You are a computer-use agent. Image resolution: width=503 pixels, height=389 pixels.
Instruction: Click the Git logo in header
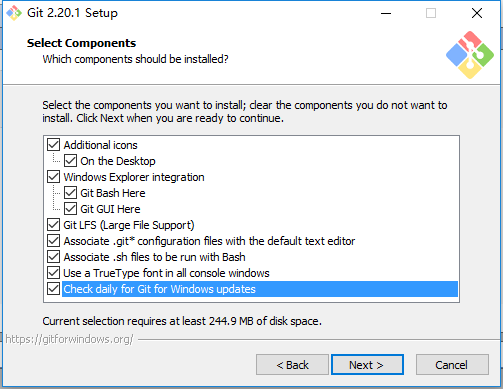click(x=470, y=55)
